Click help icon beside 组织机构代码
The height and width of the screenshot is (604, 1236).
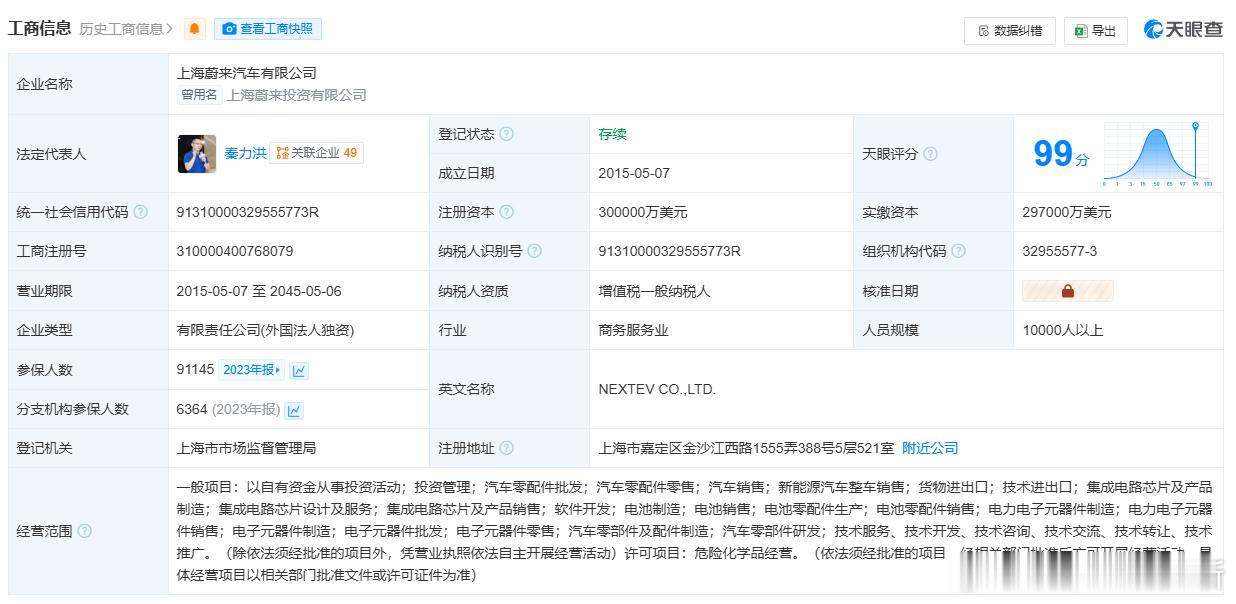(958, 251)
